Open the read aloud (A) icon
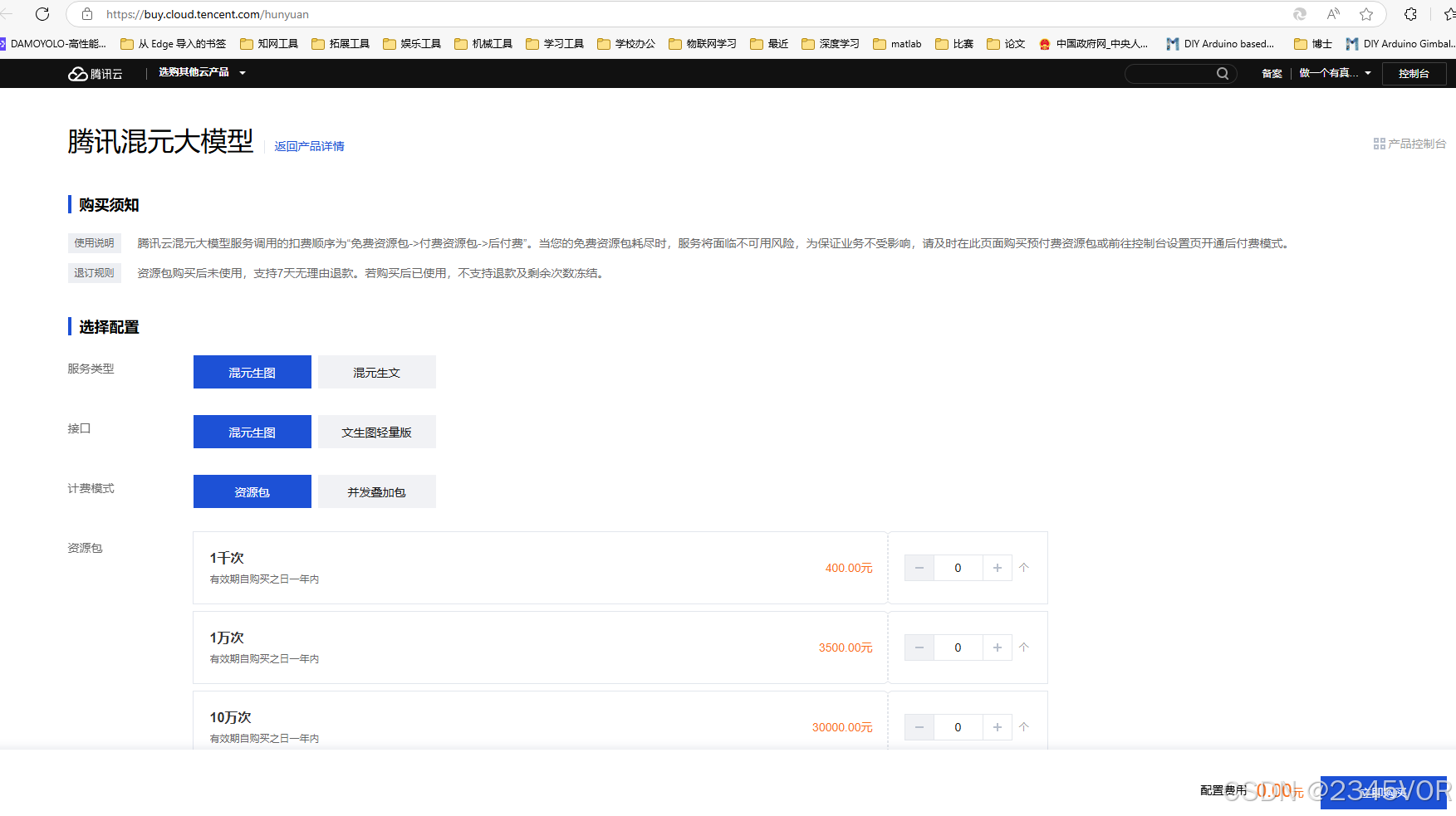This screenshot has height=816, width=1456. (x=1333, y=14)
